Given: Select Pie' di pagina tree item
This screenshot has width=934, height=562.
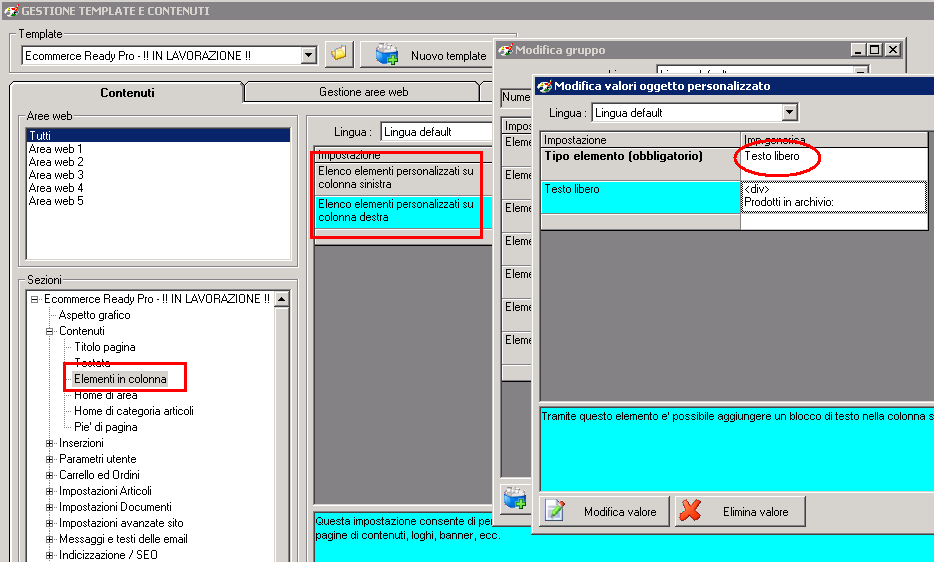Looking at the screenshot, I should pyautogui.click(x=105, y=427).
